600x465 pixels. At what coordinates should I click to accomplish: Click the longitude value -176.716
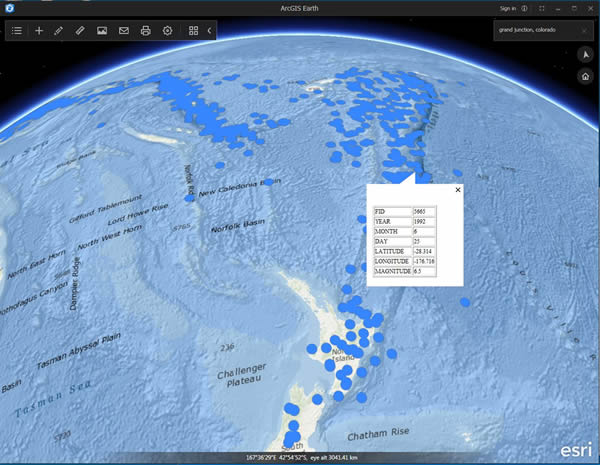pyautogui.click(x=424, y=261)
